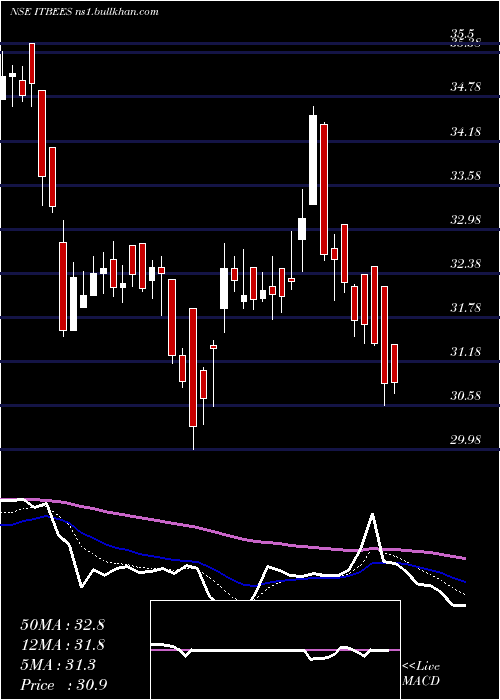Click the 30.58 price level label
Screen dimensions: 500x700
[465, 396]
